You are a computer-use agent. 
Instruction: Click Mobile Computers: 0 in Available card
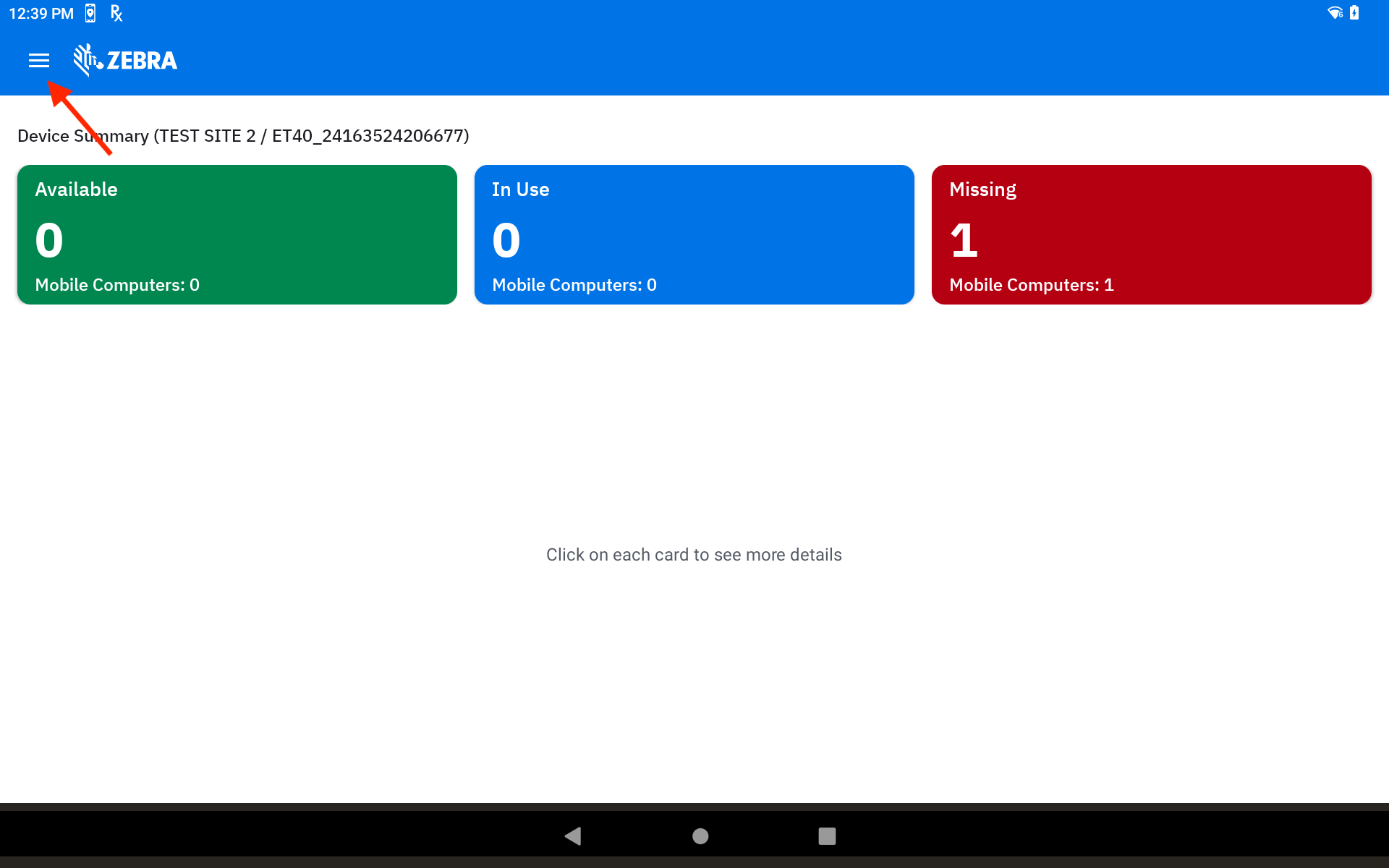tap(117, 285)
